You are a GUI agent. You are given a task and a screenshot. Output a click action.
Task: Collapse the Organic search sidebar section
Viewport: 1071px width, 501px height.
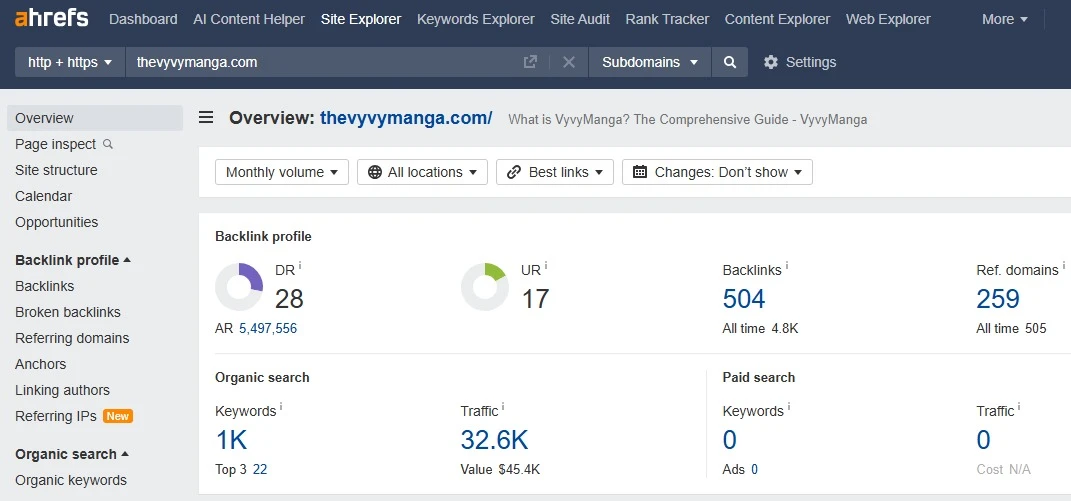pyautogui.click(x=72, y=455)
